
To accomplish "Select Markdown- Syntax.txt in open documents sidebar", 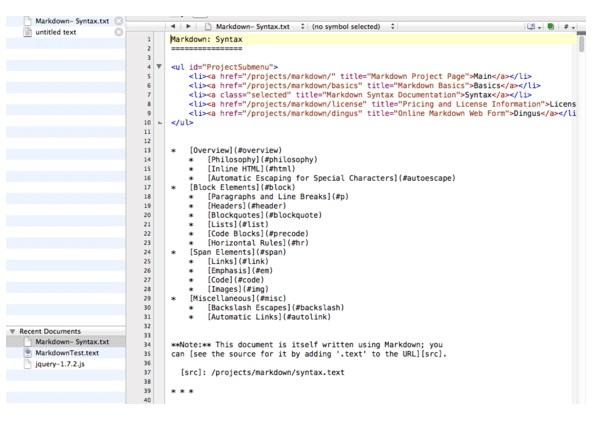I will pyautogui.click(x=72, y=21).
